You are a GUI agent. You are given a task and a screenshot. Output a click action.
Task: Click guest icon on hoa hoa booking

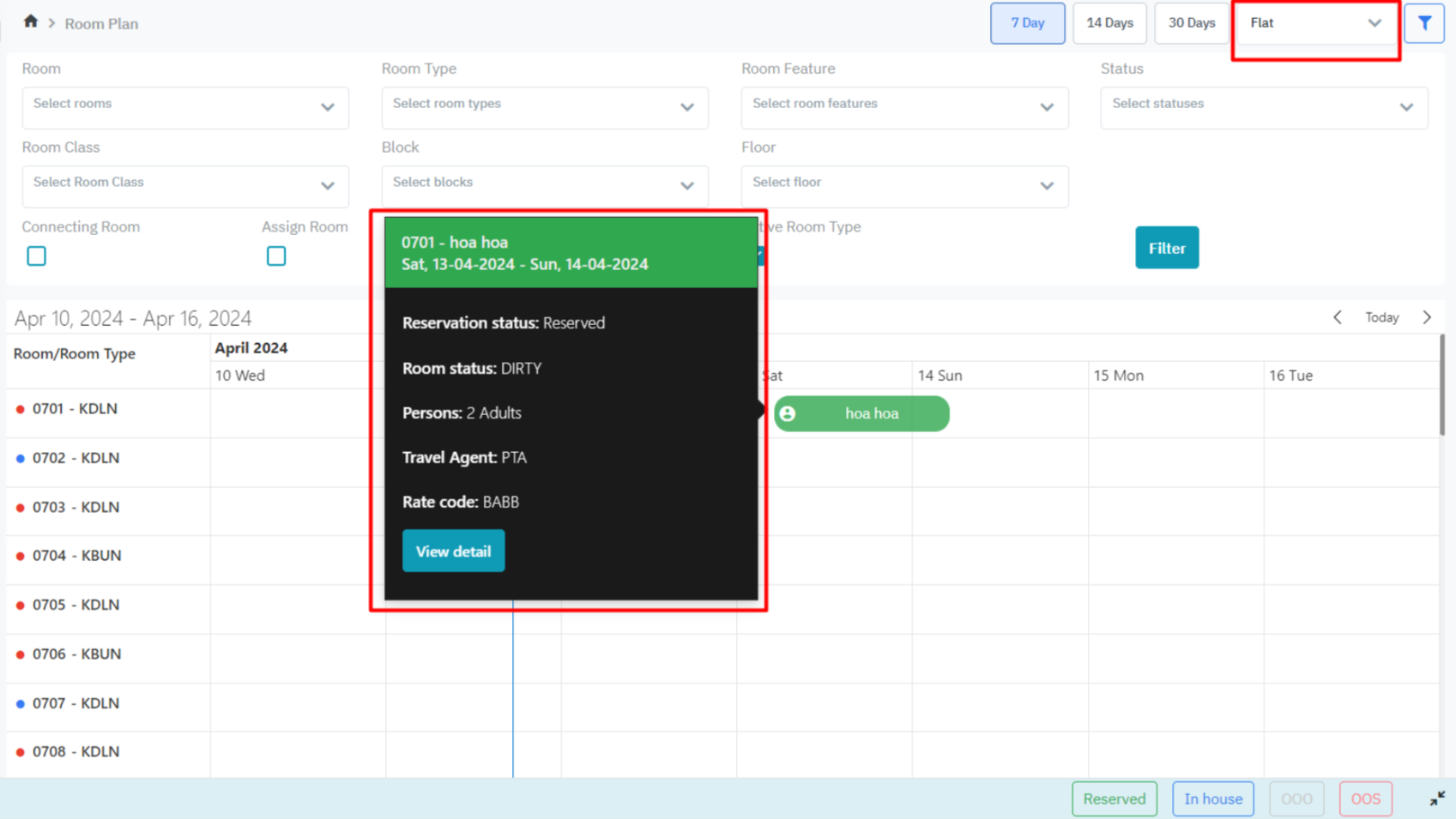(x=788, y=414)
